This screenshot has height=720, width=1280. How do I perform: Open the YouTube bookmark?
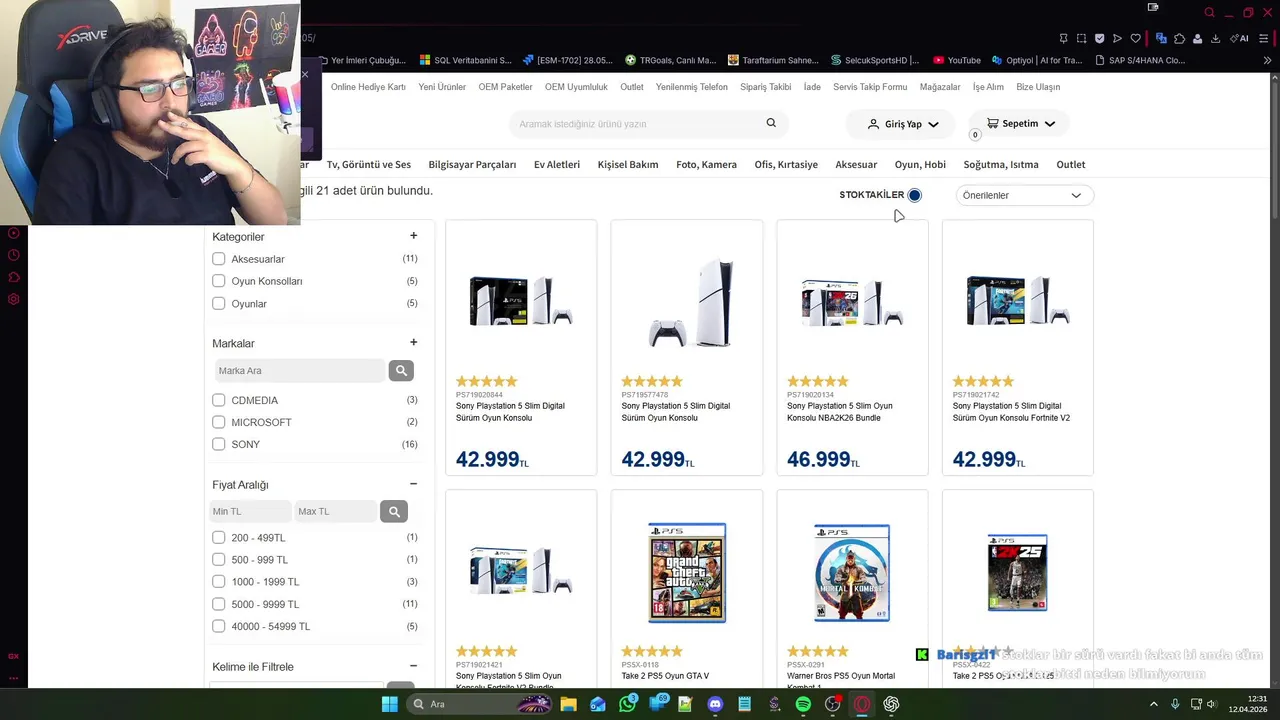pos(956,60)
